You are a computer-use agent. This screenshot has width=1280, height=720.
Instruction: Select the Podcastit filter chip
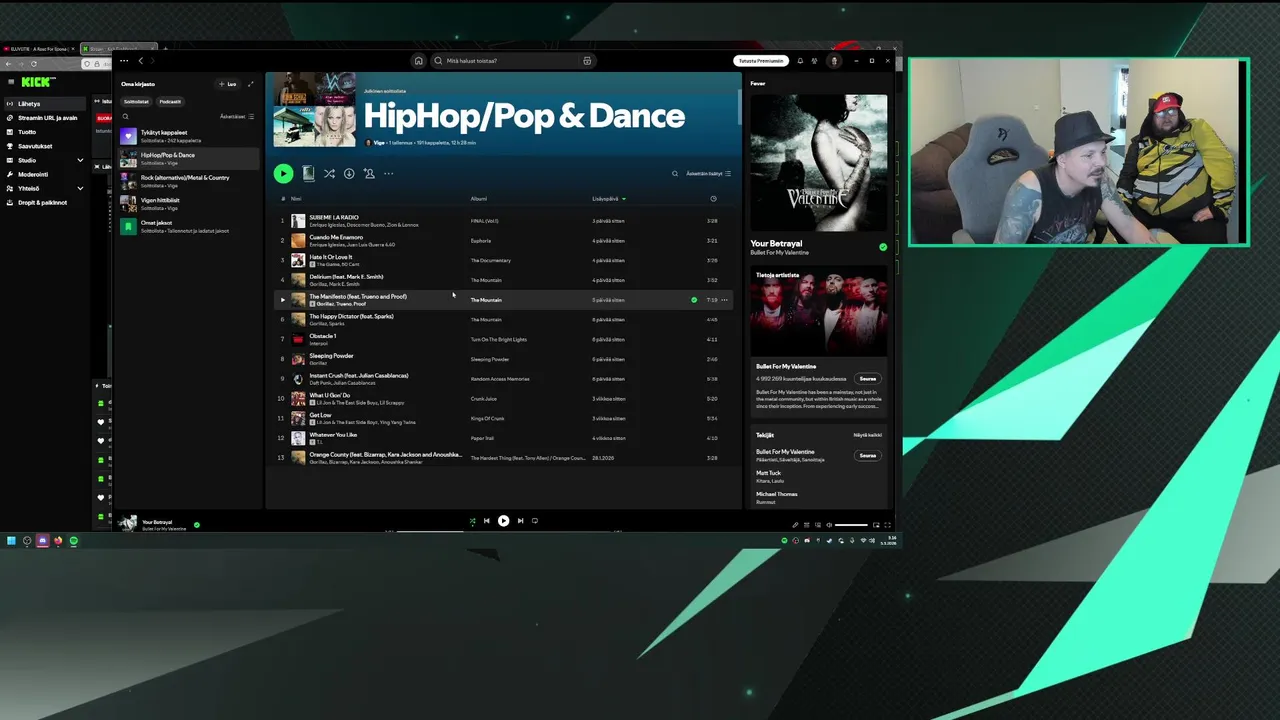coord(170,101)
